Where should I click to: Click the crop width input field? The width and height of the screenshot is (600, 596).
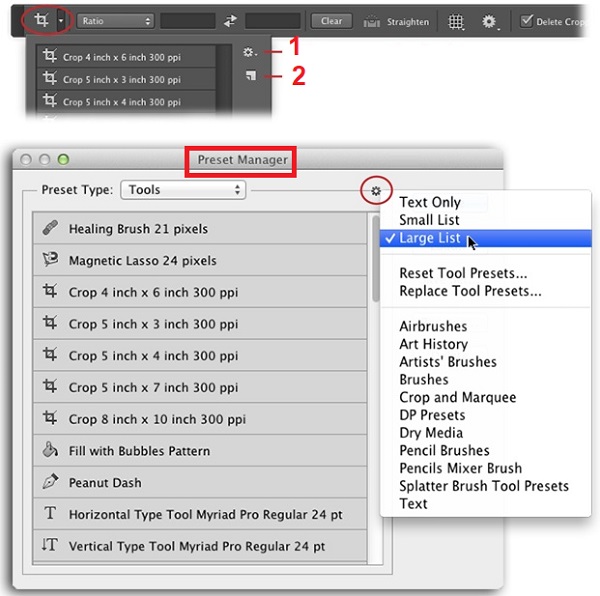188,21
